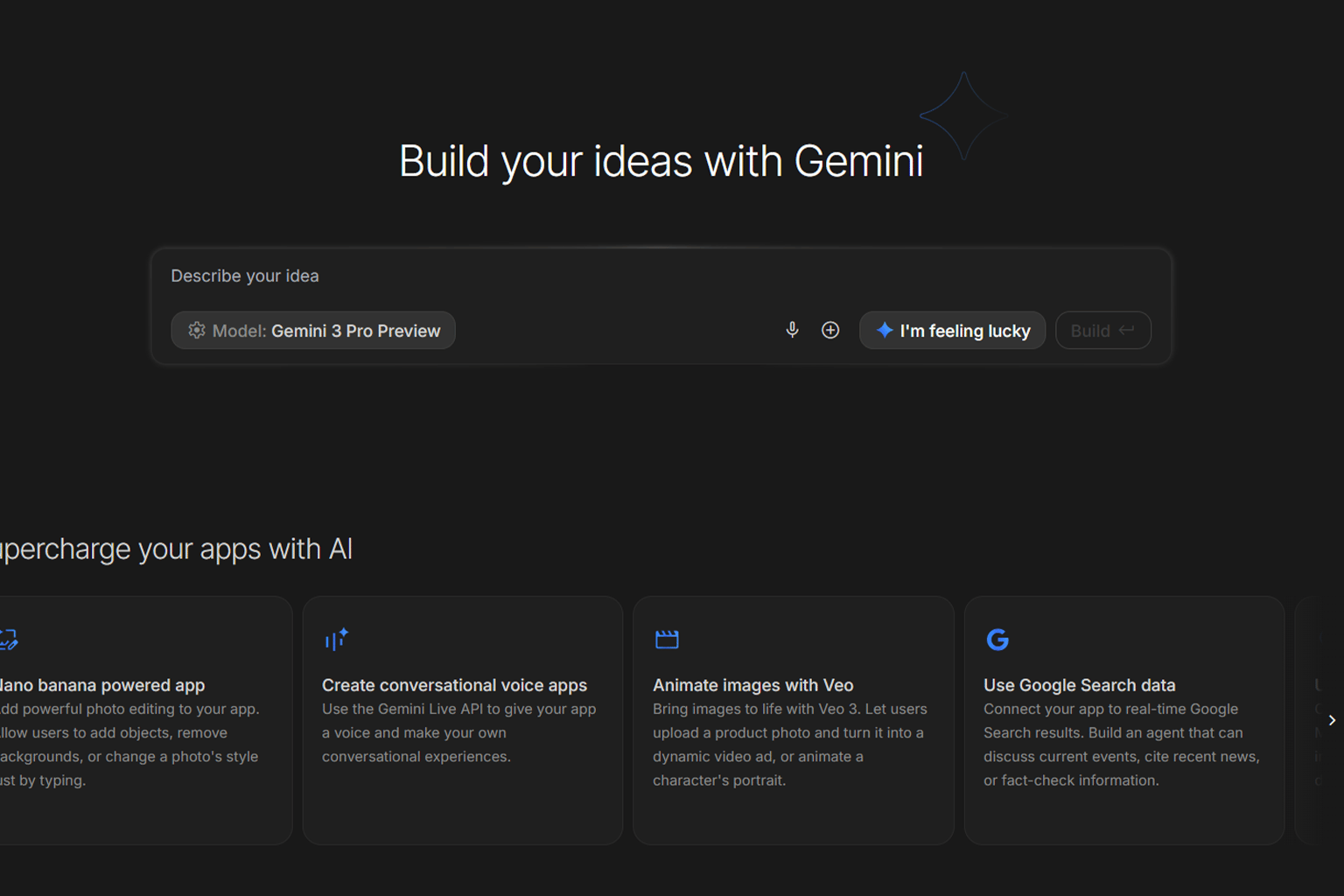Click the Bring images to life description
This screenshot has width=1344, height=896.
point(790,745)
